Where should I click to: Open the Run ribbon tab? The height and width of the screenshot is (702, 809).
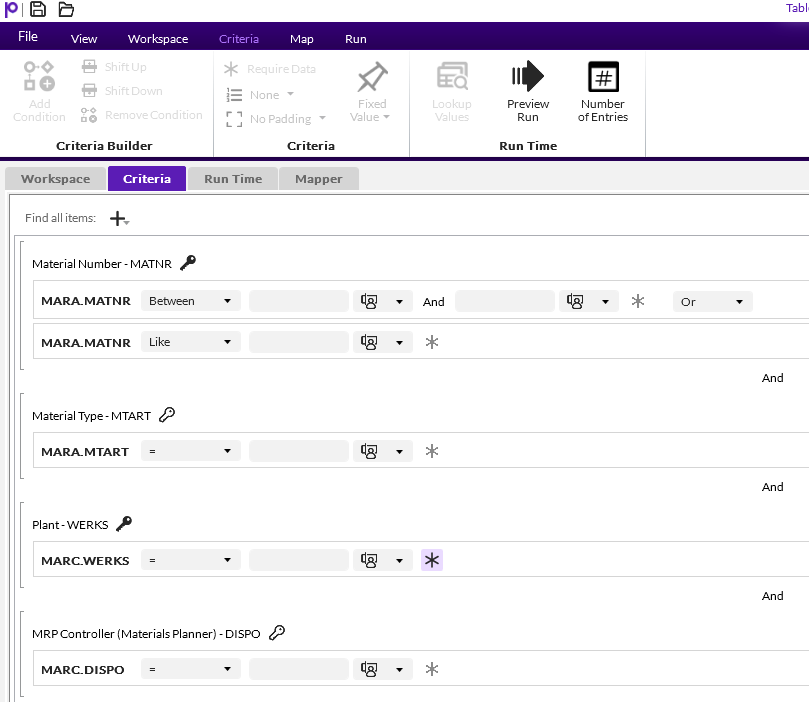point(356,39)
